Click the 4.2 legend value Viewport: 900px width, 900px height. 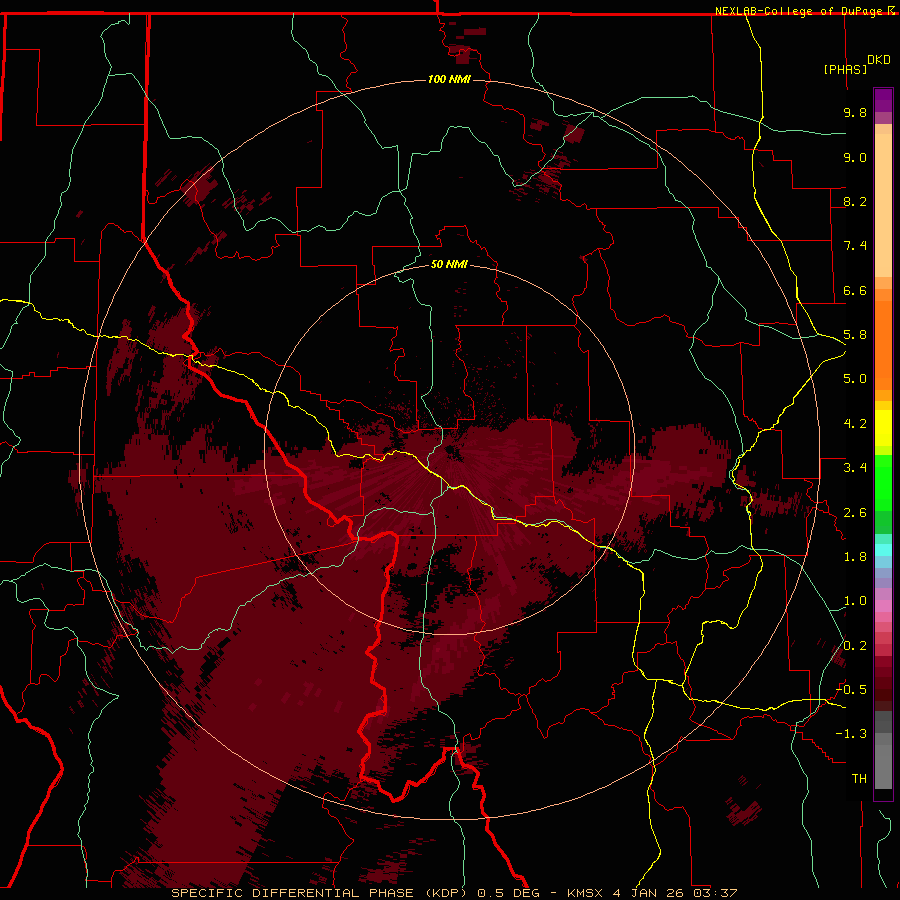[x=855, y=424]
